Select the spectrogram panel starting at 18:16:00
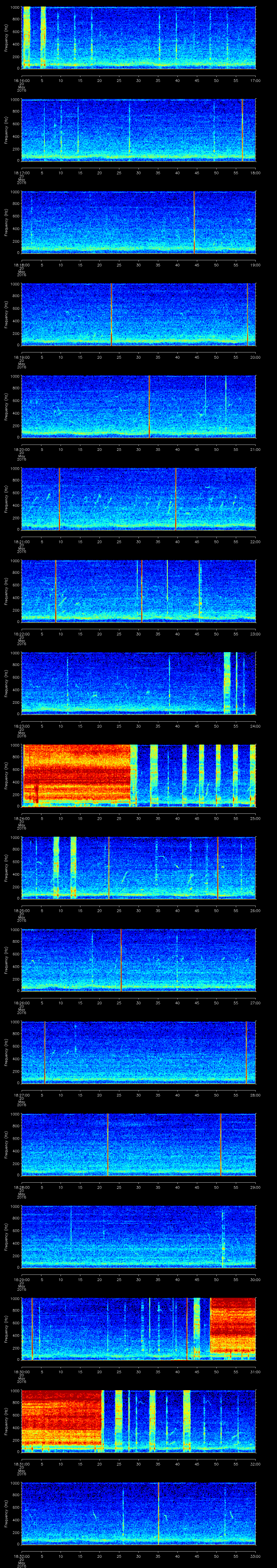This screenshot has height=1568, width=277. click(x=139, y=38)
